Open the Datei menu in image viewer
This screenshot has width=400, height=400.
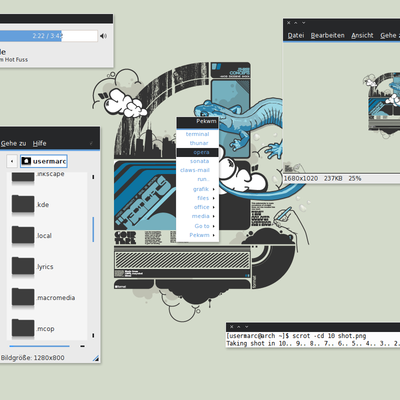pos(296,35)
